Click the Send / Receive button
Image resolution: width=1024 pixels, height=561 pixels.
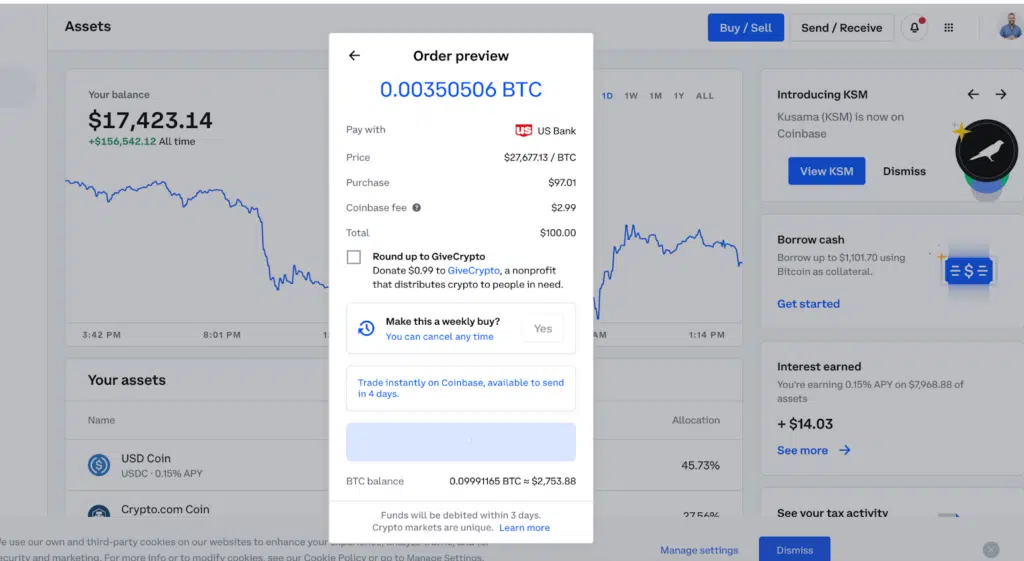[841, 28]
